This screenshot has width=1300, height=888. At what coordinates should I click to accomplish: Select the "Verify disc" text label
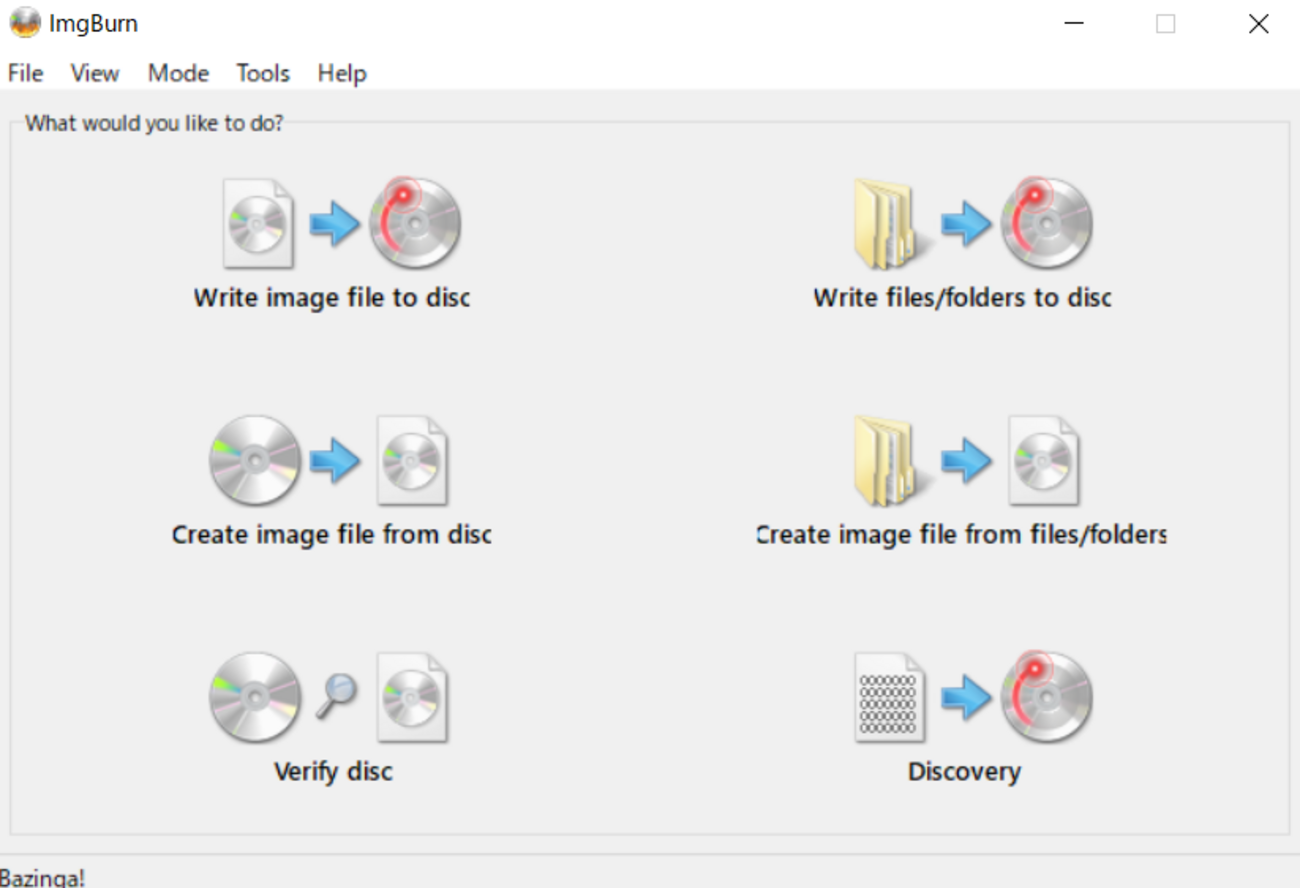(333, 772)
